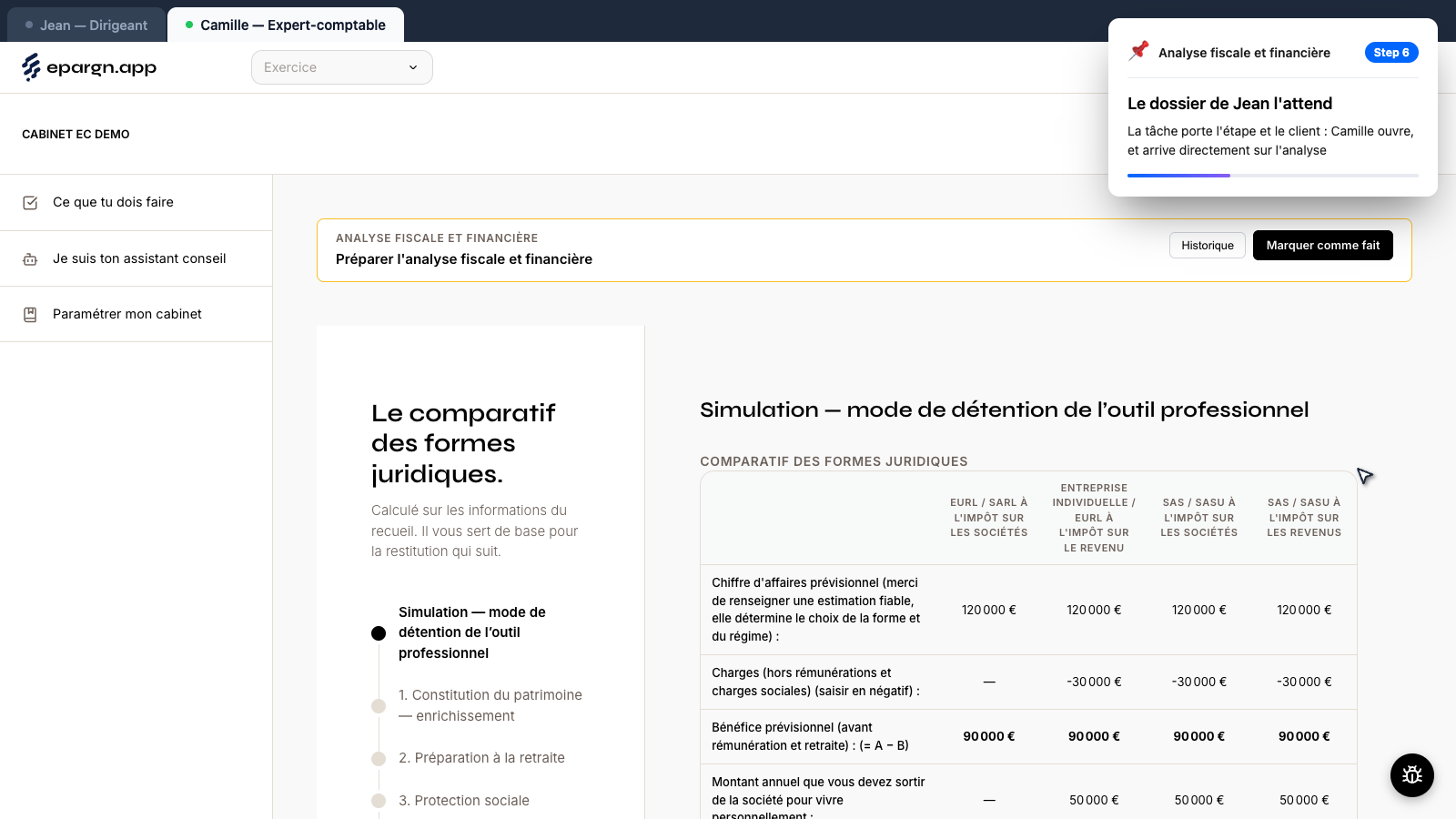
Task: Open Paramétrer mon cabinet menu item
Action: pyautogui.click(x=136, y=314)
